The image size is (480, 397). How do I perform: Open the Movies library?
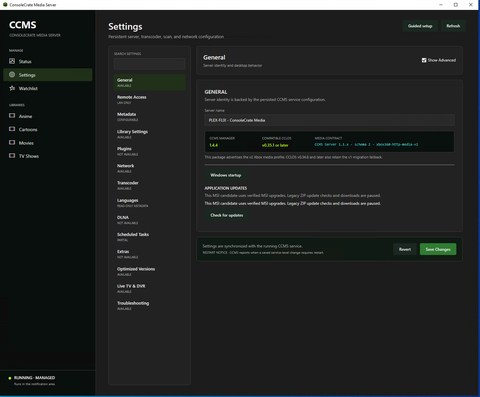coord(48,143)
